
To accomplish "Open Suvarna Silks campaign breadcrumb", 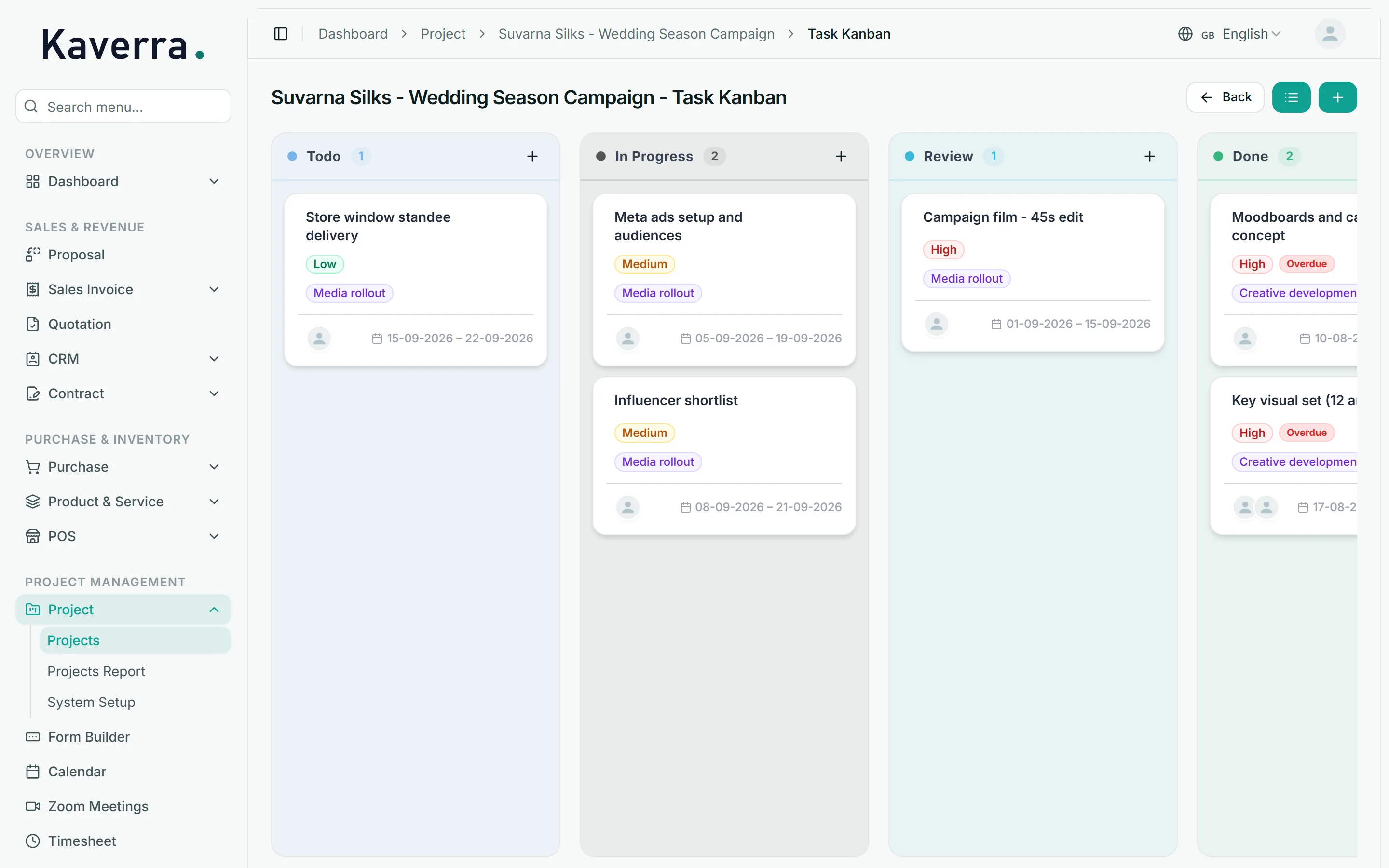I will point(636,34).
